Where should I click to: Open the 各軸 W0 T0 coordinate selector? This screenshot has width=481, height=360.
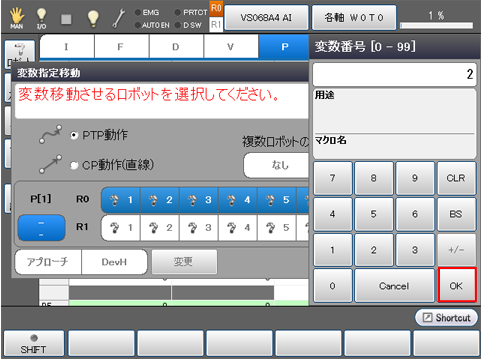tap(354, 17)
